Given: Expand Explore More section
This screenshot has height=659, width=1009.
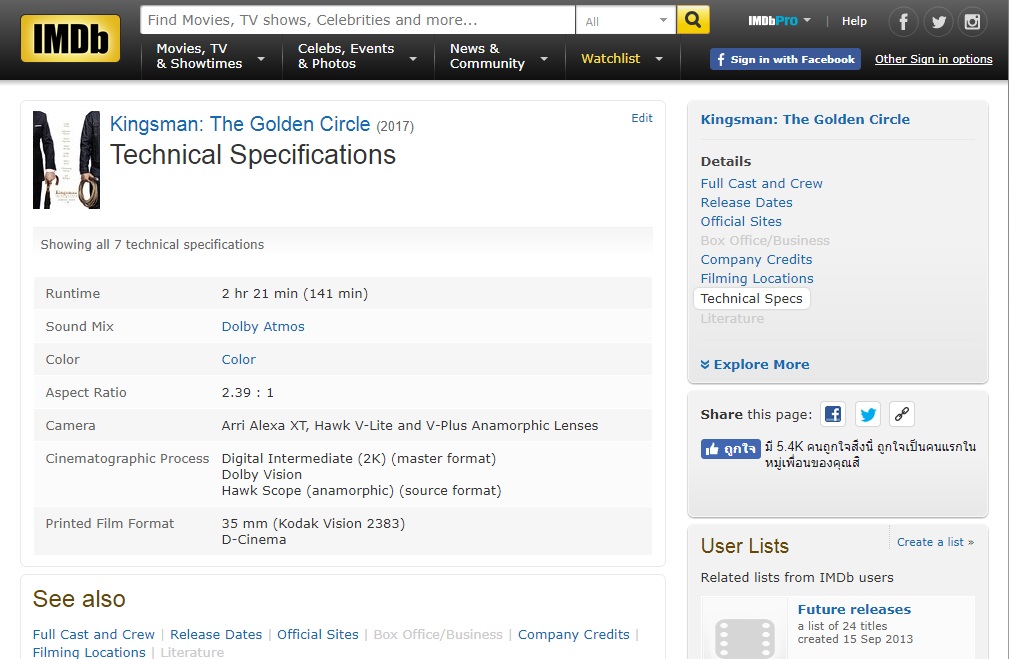Looking at the screenshot, I should [x=755, y=364].
